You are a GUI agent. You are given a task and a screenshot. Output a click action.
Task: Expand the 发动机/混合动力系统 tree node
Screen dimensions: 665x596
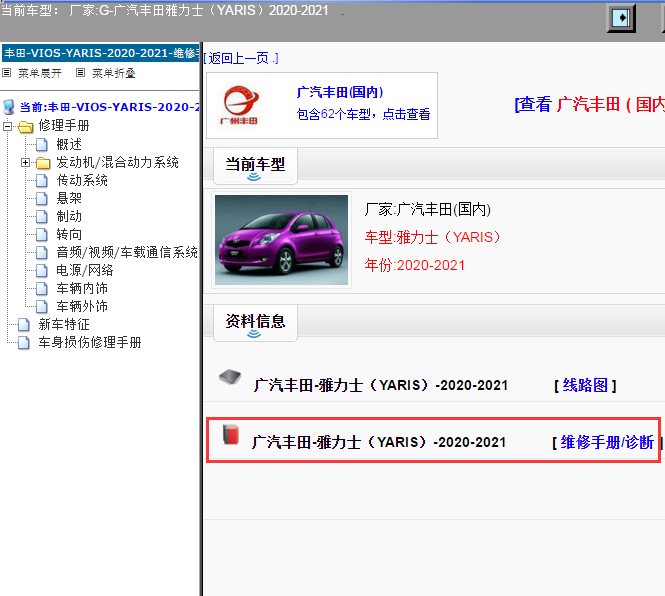tap(25, 162)
